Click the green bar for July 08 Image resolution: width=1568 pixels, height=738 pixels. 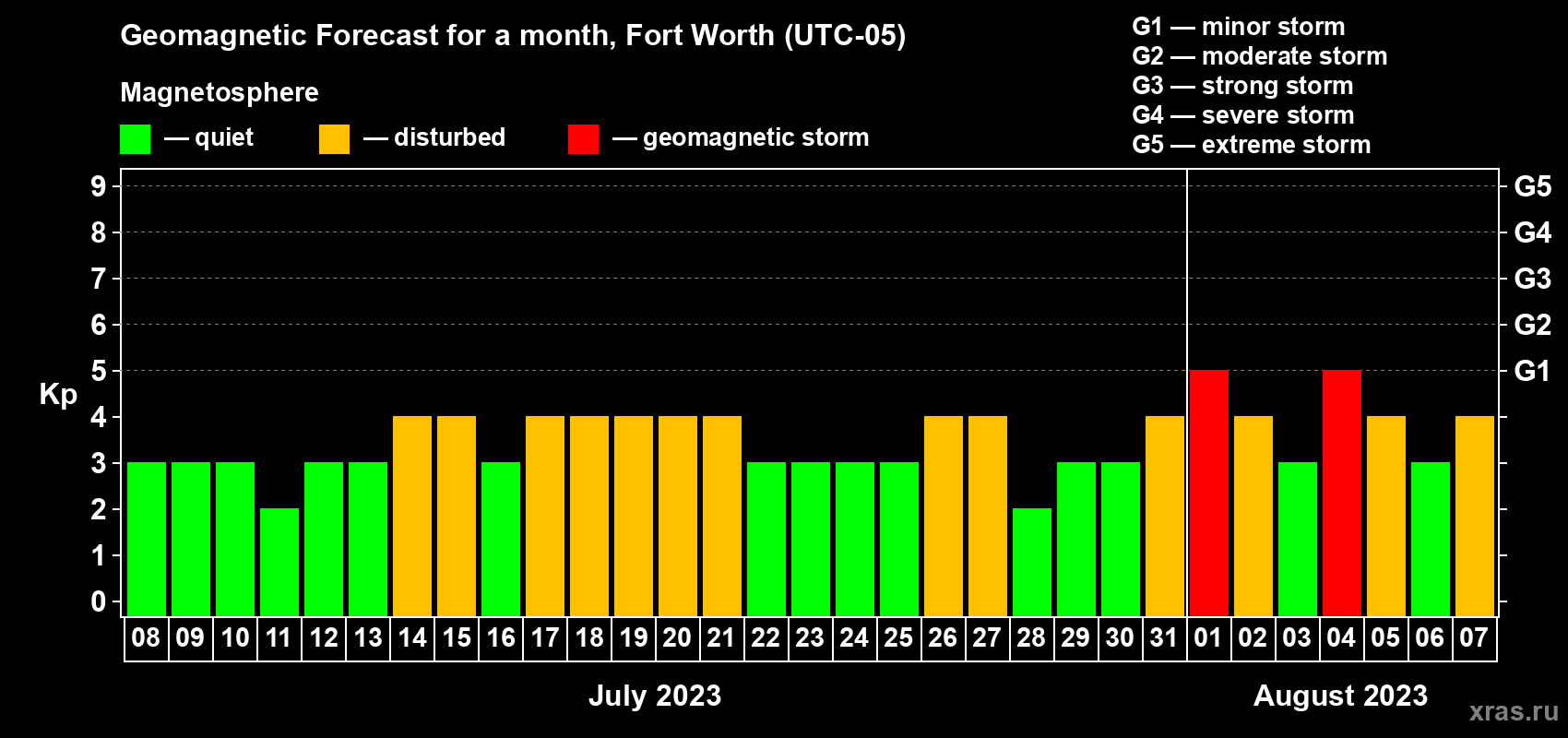[147, 539]
